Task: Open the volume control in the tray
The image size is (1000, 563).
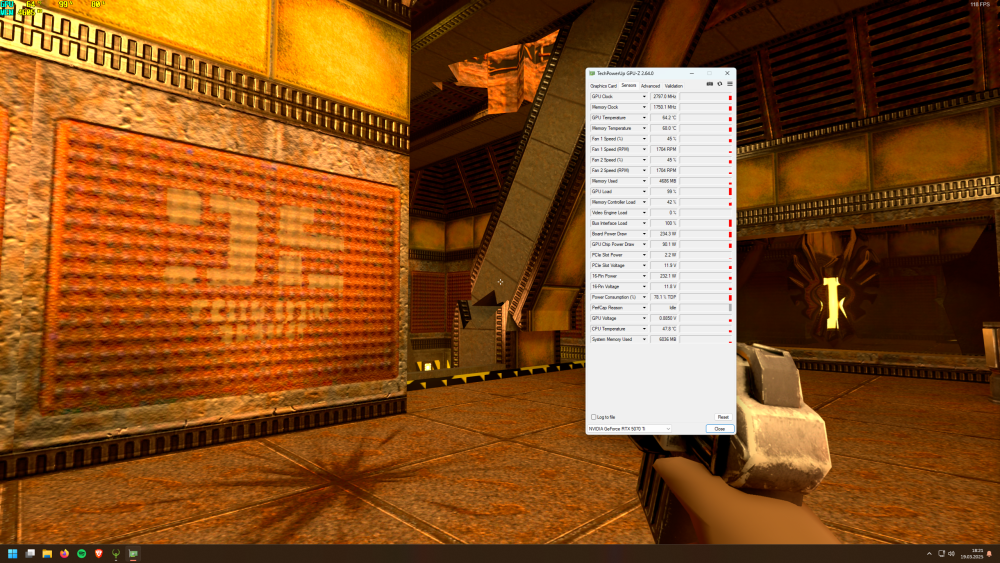Action: [x=952, y=553]
